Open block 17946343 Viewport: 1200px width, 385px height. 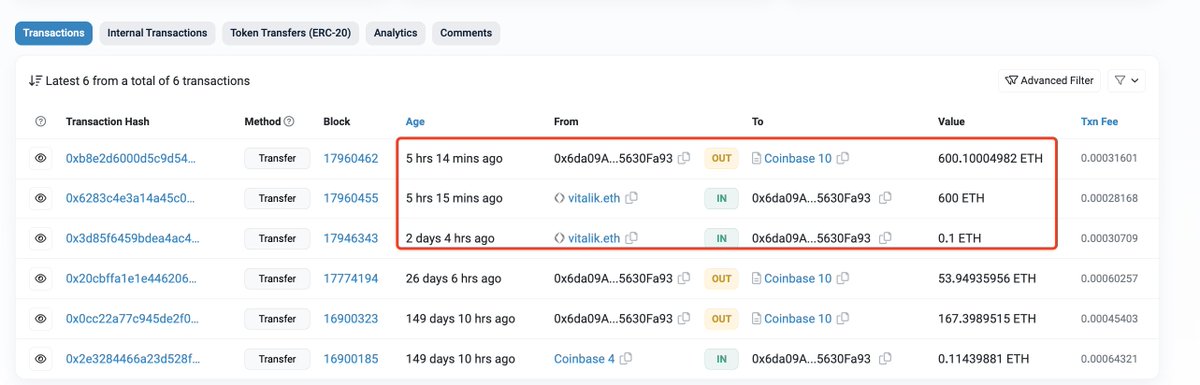351,238
